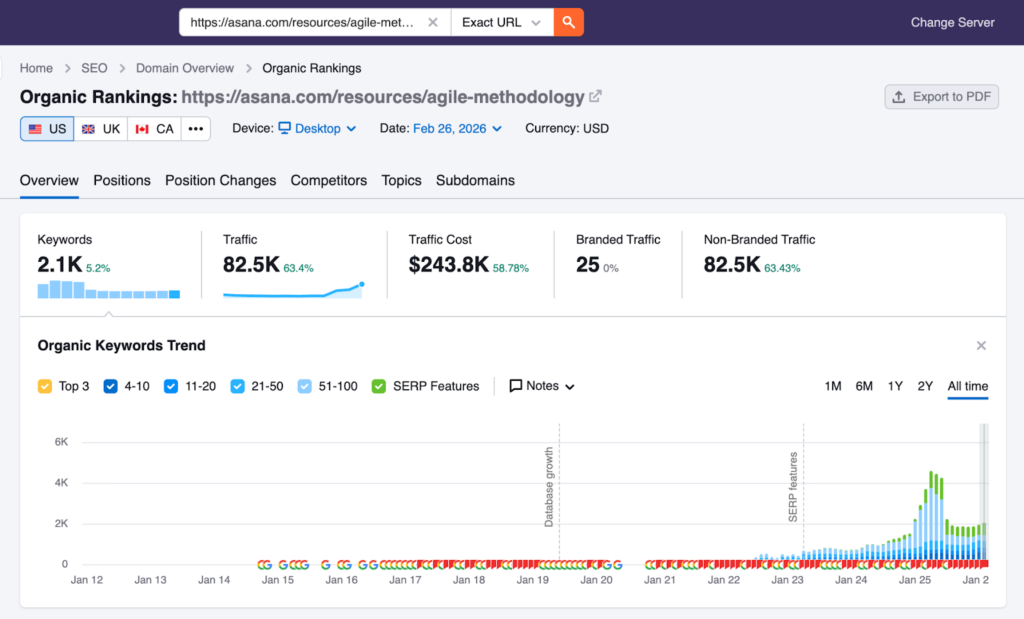The height and width of the screenshot is (619, 1024).
Task: Switch to the UK flag database
Action: (x=101, y=129)
